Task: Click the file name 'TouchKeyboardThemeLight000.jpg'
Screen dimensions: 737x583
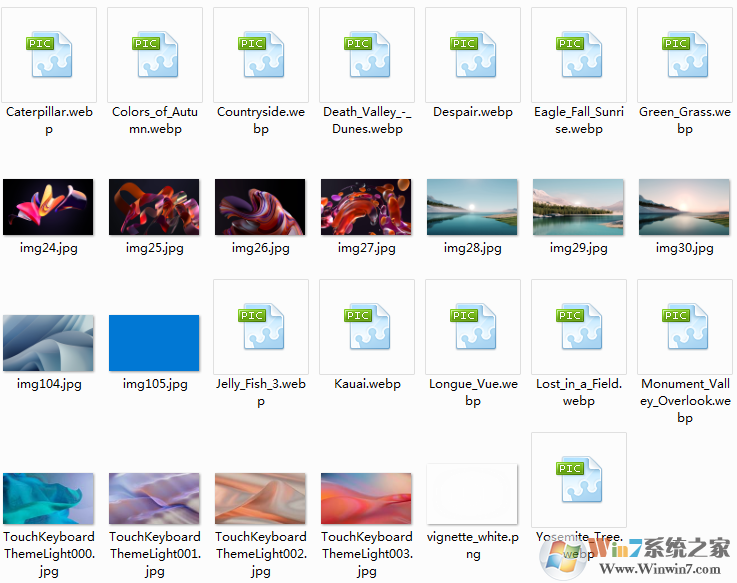Action: coord(49,554)
